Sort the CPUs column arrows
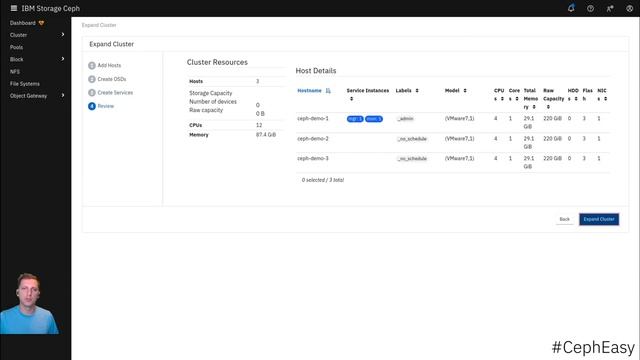 pyautogui.click(x=502, y=99)
